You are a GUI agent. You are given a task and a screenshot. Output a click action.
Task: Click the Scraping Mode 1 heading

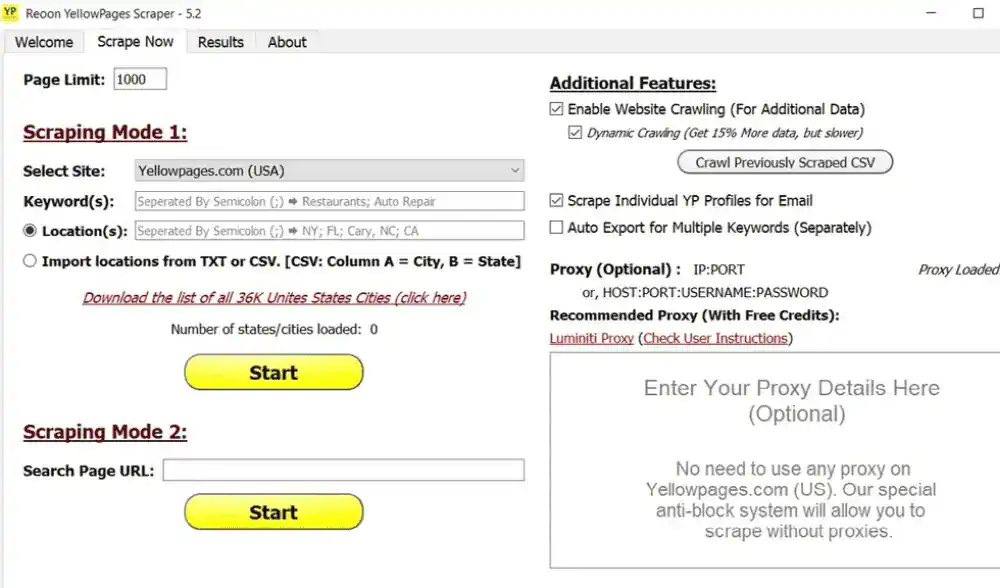(x=105, y=132)
